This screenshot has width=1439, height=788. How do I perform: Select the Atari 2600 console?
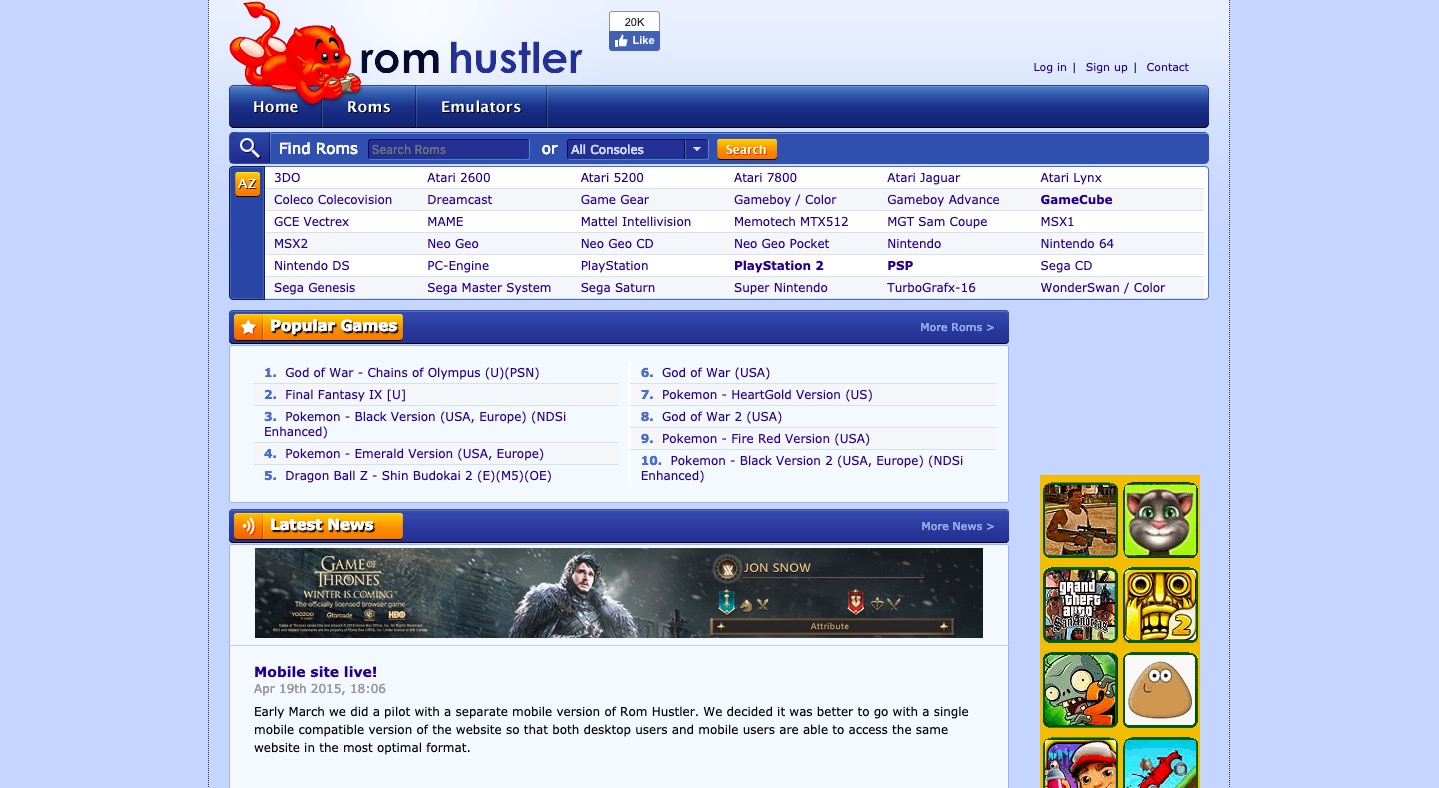[x=458, y=178]
